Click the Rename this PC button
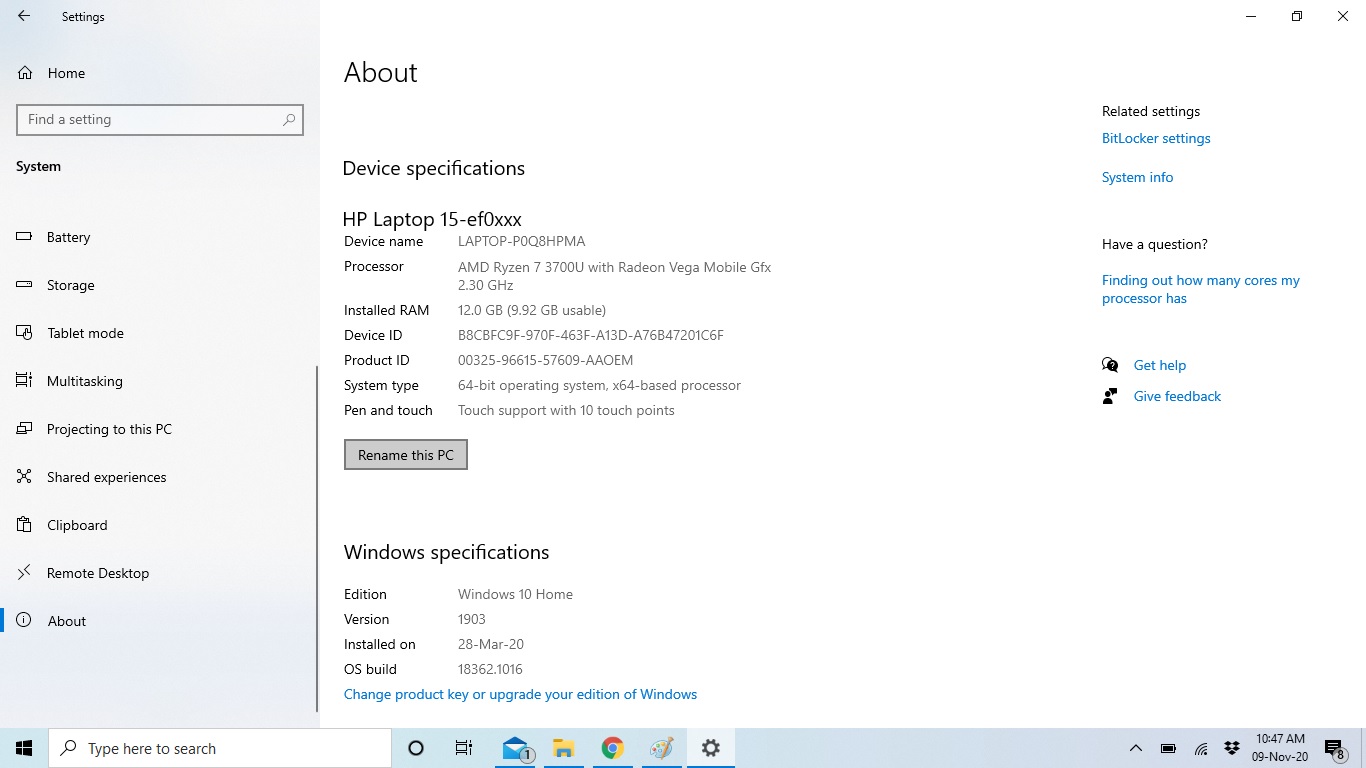The image size is (1366, 768). [406, 455]
